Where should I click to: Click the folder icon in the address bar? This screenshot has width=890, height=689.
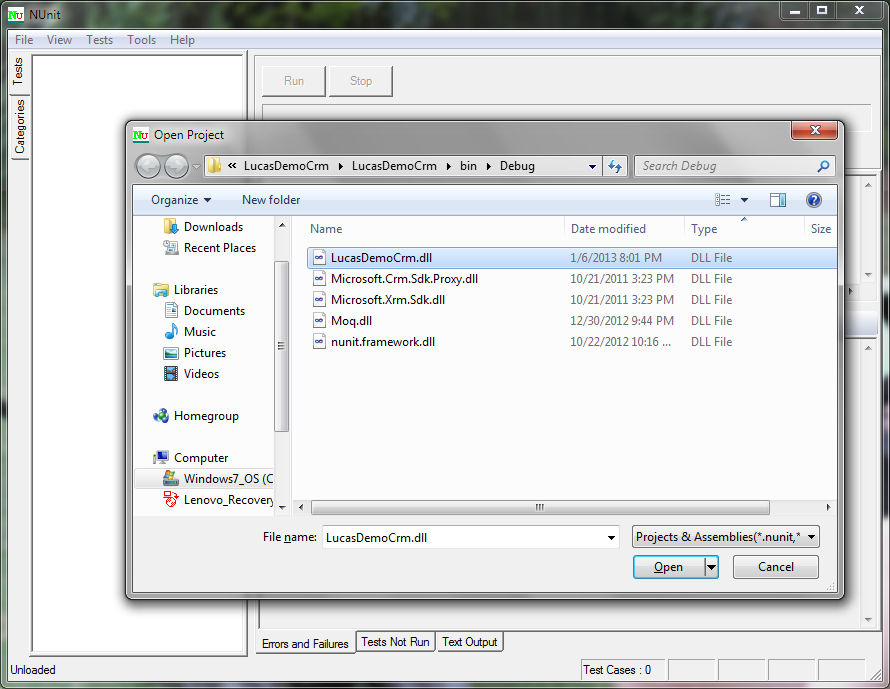point(214,166)
